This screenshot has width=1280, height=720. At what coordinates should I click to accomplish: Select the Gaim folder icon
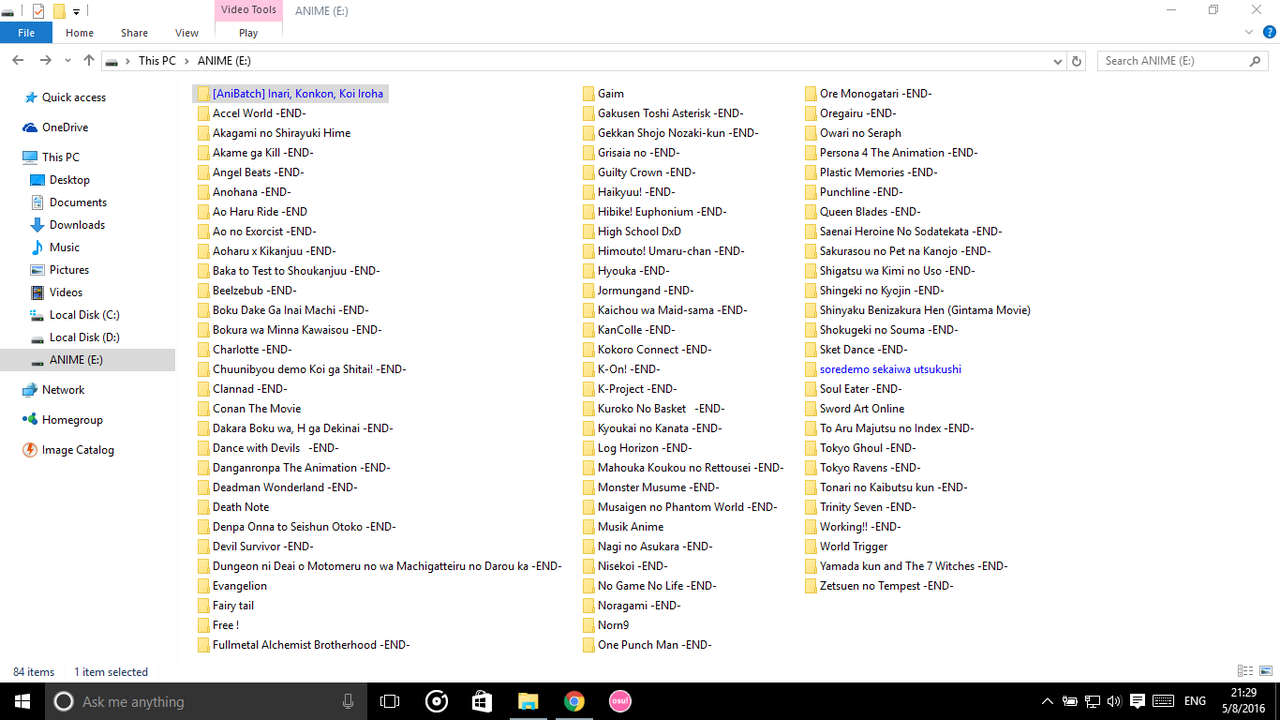[589, 94]
